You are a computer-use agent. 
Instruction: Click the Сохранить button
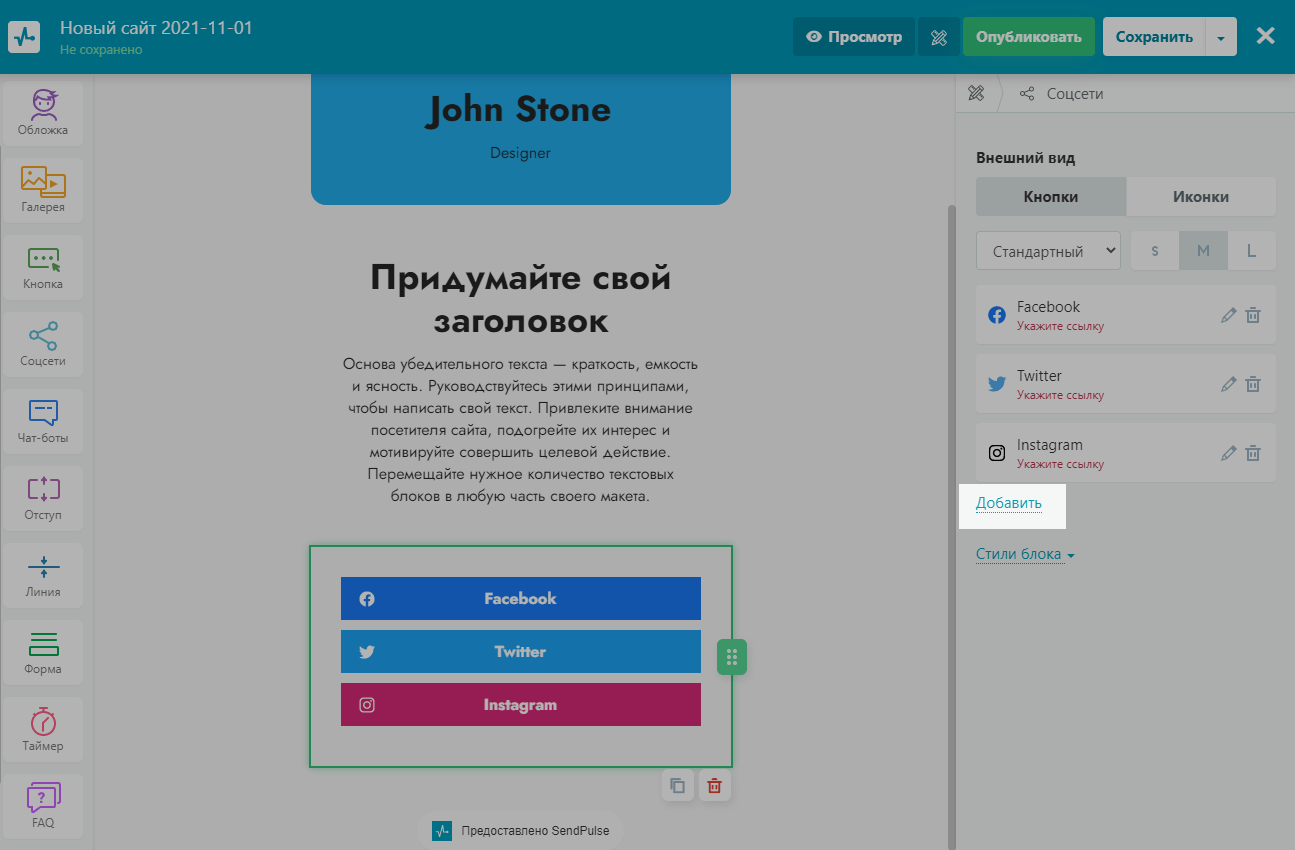tap(1154, 37)
